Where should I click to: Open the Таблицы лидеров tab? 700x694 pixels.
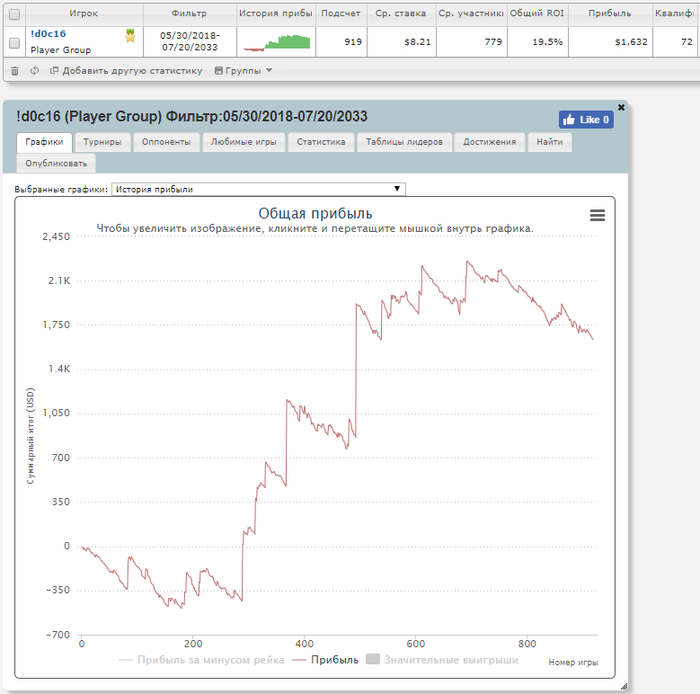coord(404,142)
